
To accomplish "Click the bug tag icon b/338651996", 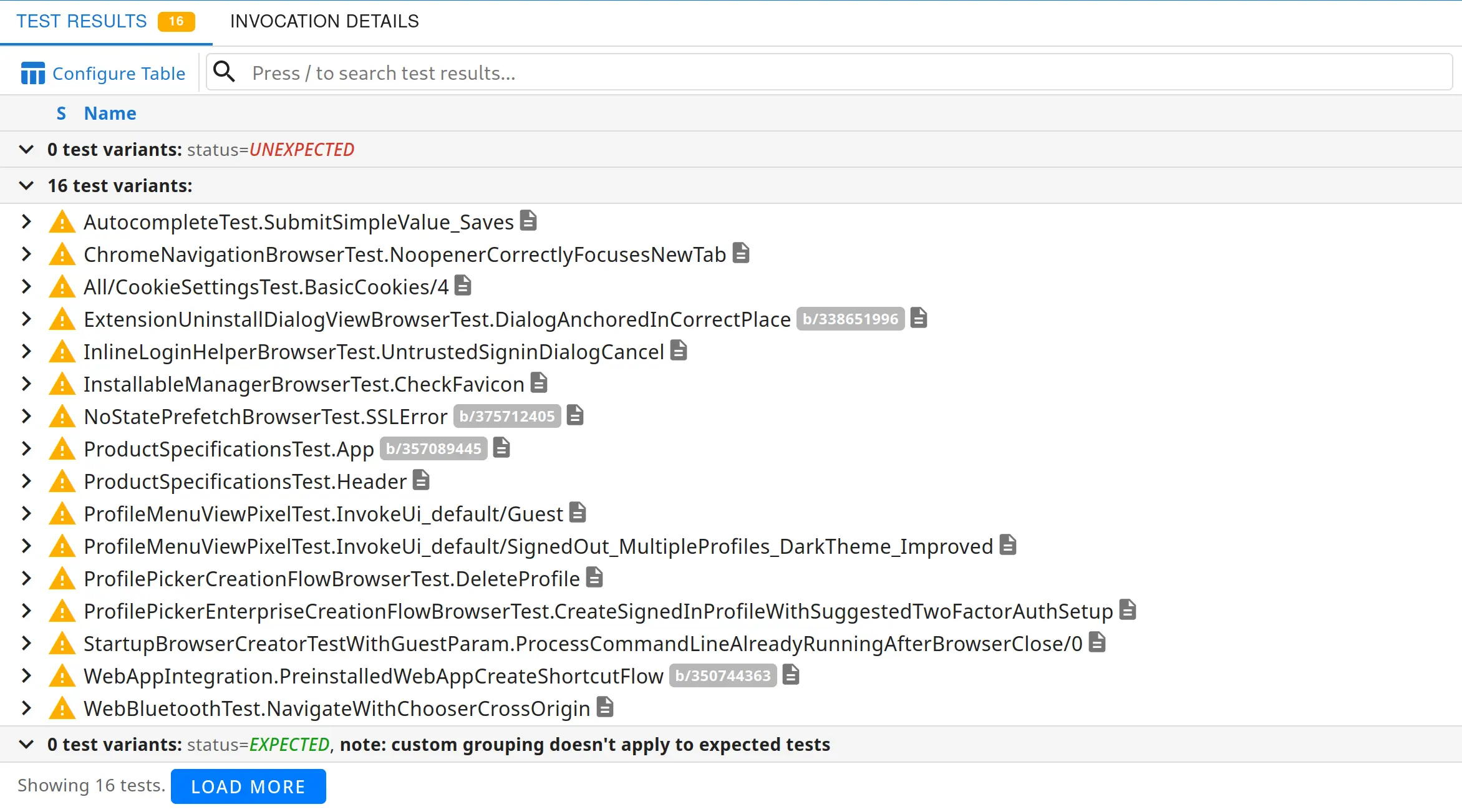I will point(849,319).
